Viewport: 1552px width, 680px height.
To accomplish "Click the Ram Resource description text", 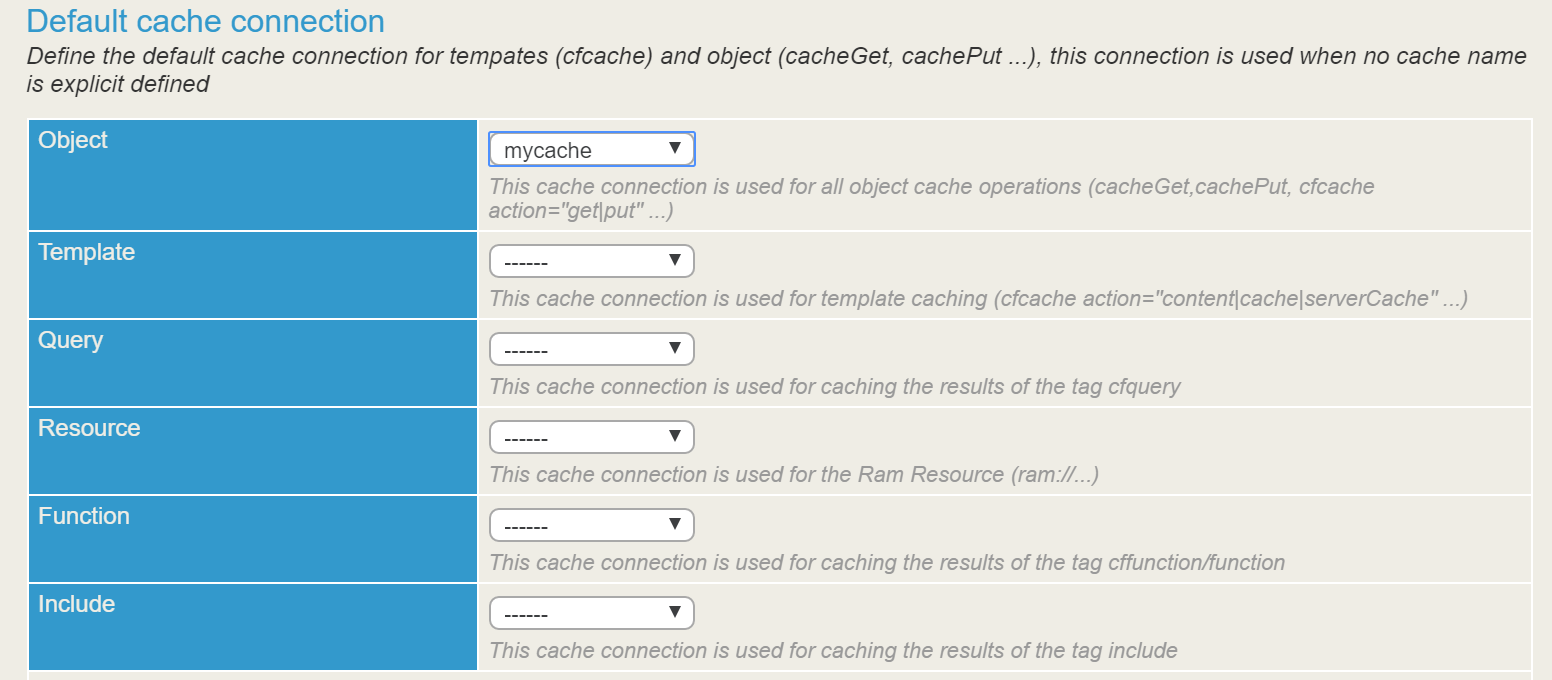I will click(x=793, y=475).
